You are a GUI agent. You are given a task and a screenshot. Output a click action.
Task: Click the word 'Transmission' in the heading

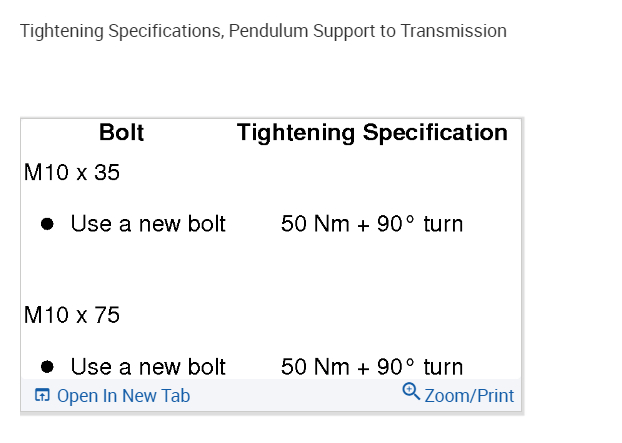click(453, 31)
